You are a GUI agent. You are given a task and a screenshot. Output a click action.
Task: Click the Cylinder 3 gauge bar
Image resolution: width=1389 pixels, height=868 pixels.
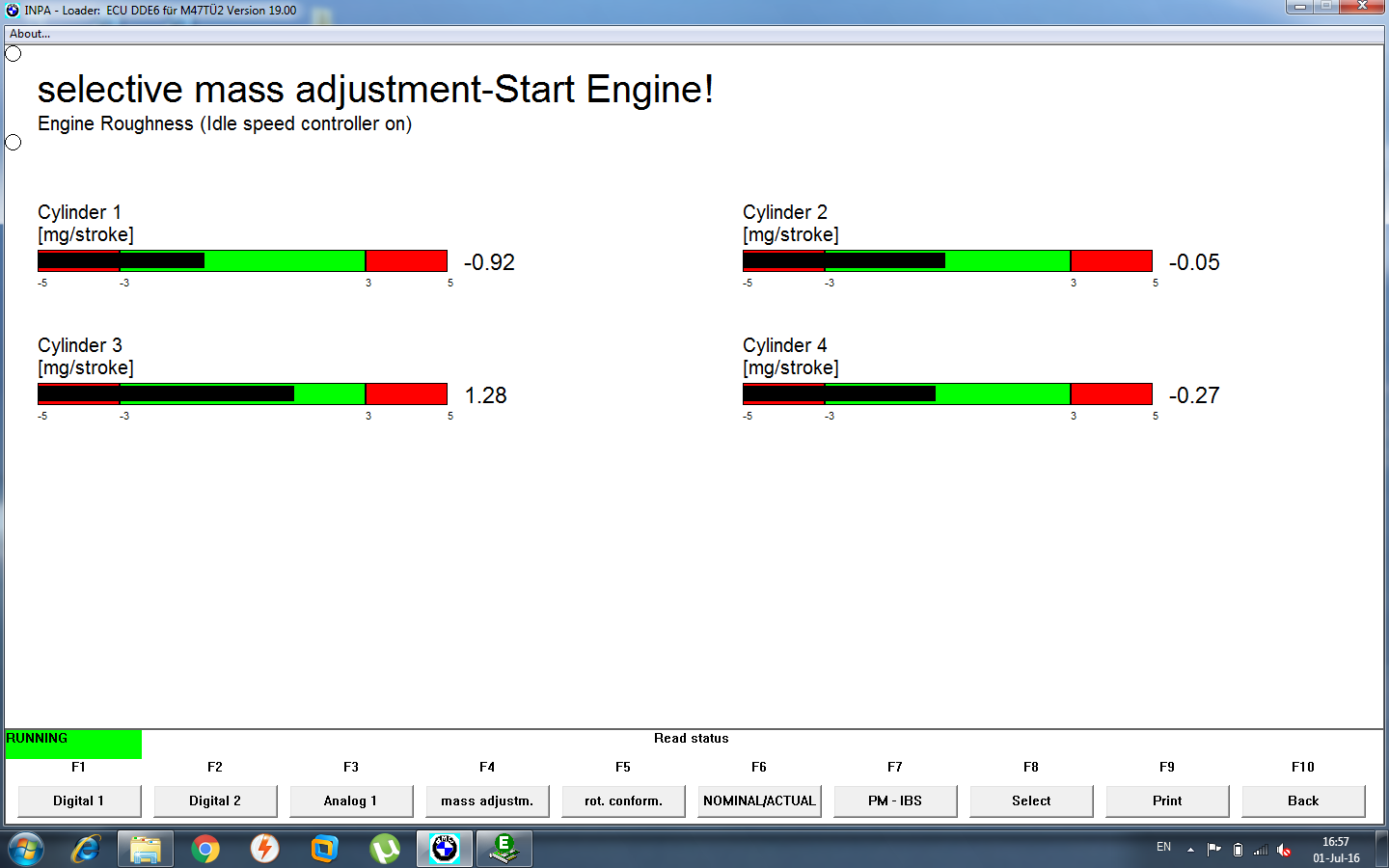[x=242, y=393]
